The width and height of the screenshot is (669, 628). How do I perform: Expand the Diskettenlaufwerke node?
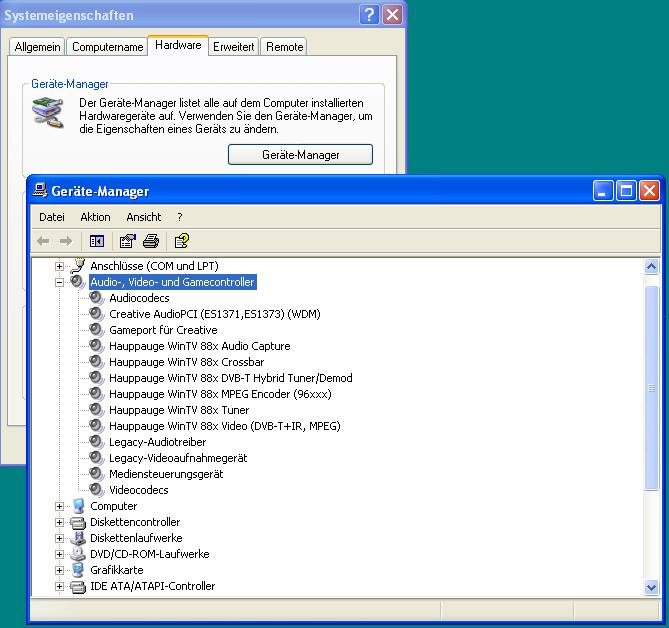pyautogui.click(x=59, y=538)
